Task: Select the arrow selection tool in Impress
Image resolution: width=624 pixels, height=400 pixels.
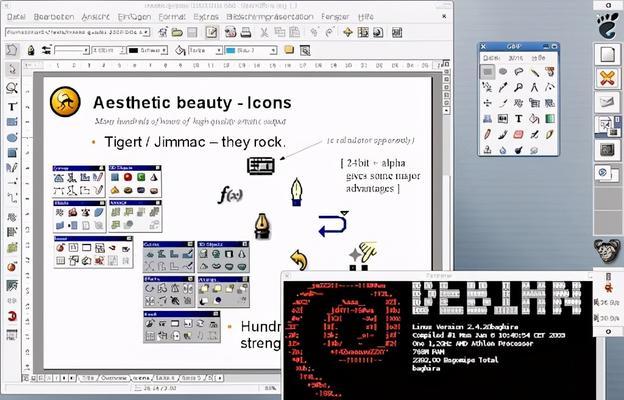Action: coord(12,70)
